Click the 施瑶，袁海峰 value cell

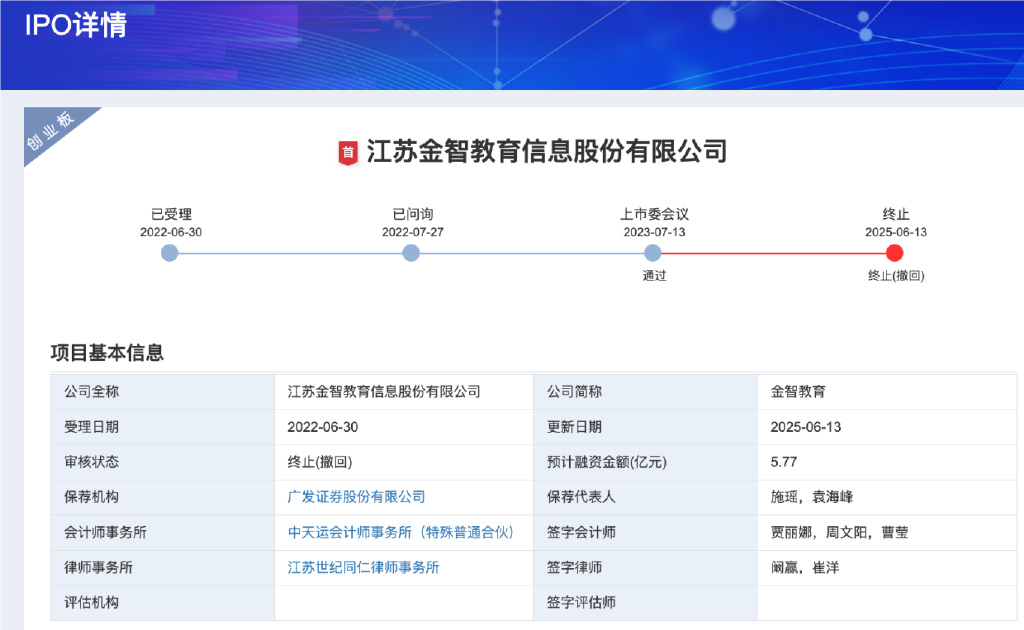coord(888,497)
